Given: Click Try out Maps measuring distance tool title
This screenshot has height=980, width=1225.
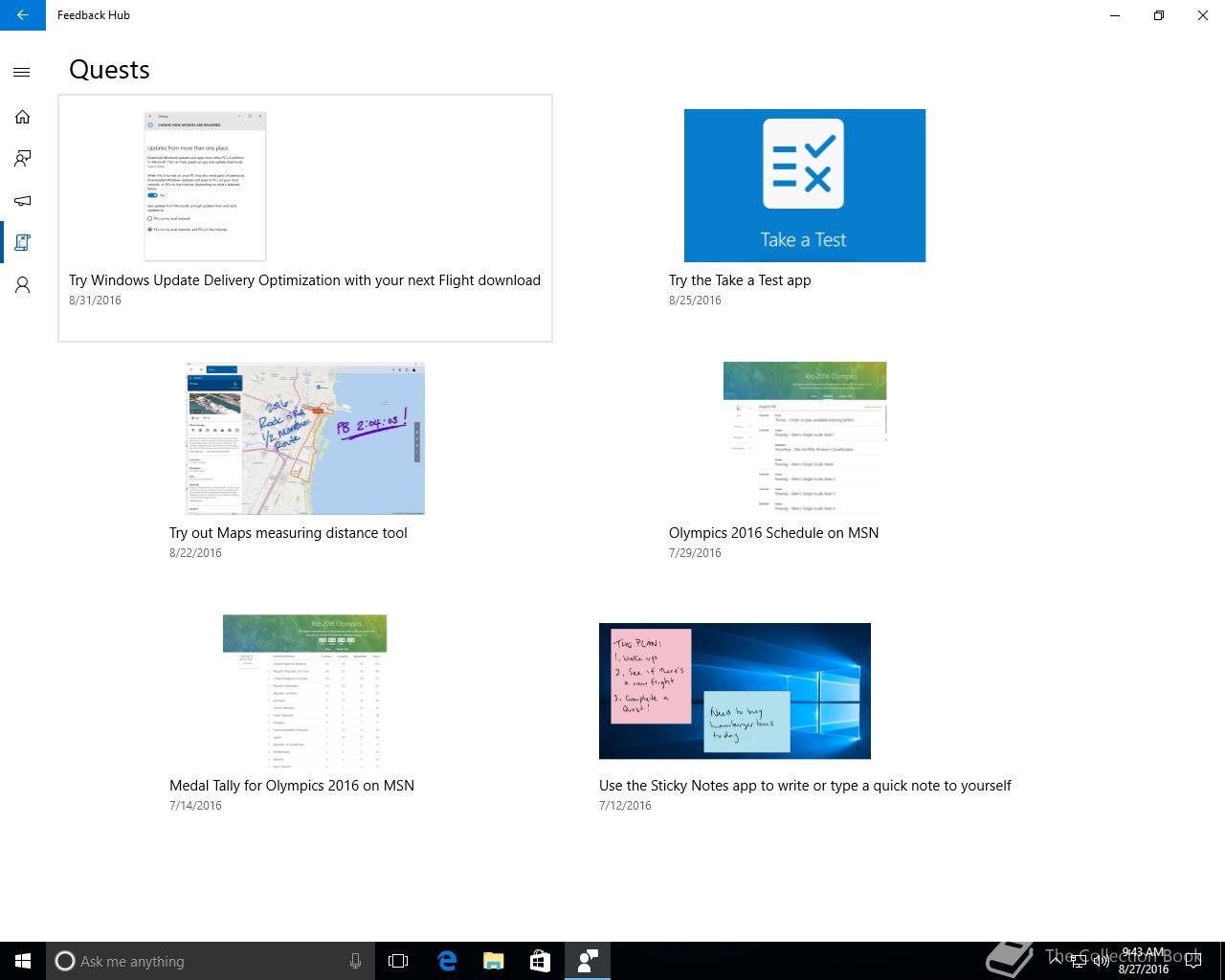Looking at the screenshot, I should pos(288,533).
